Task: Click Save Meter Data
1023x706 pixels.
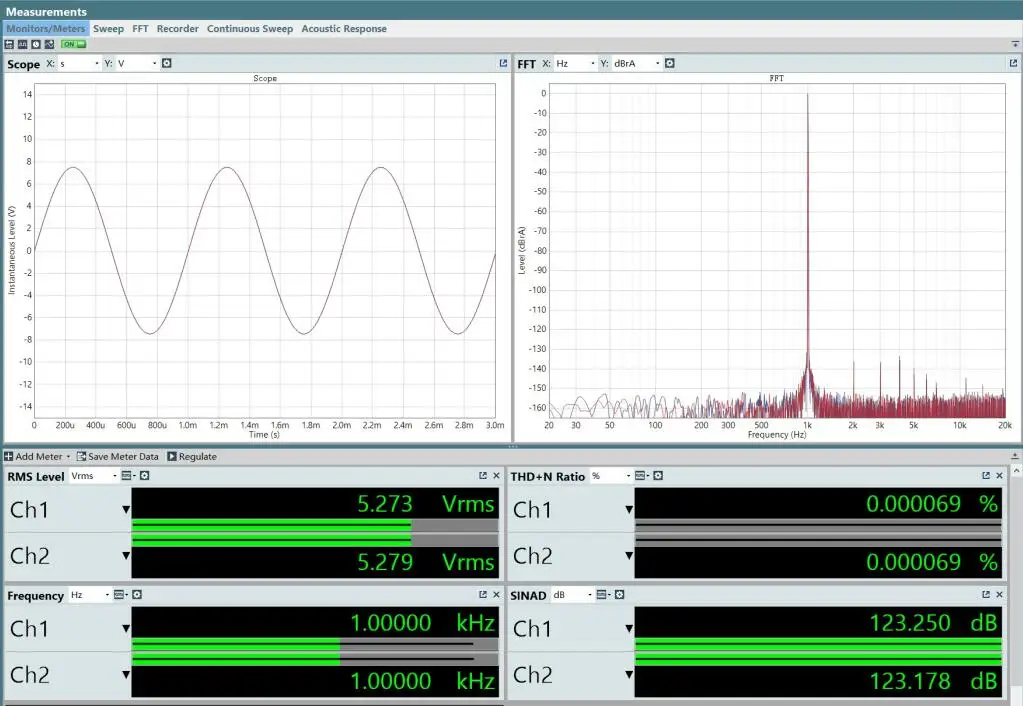Action: click(117, 456)
